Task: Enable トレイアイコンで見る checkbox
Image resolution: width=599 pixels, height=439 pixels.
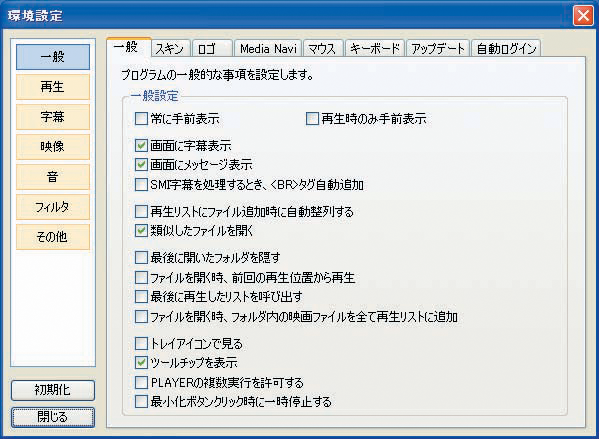Action: 141,343
